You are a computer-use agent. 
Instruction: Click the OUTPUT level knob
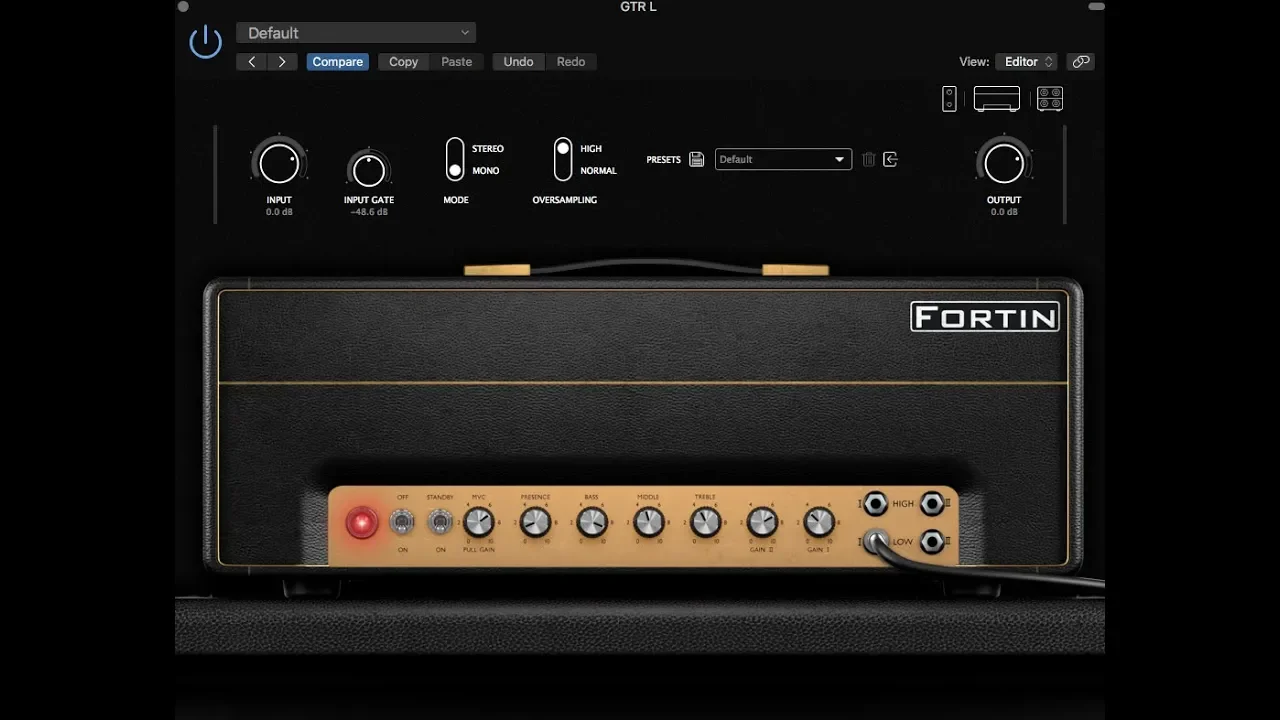coord(1004,163)
